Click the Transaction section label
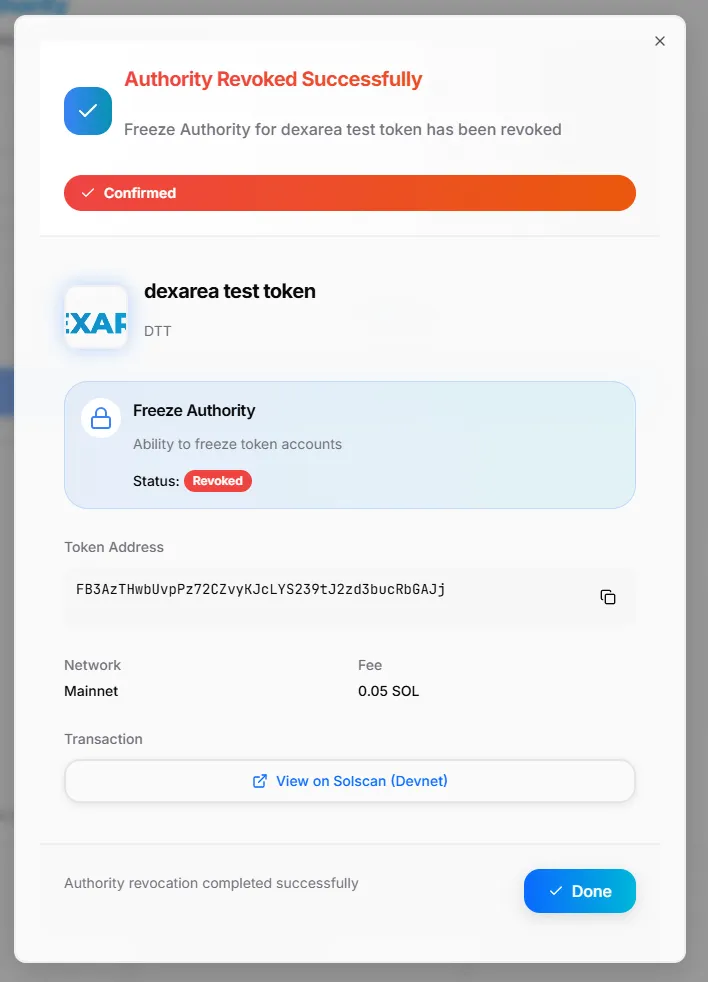This screenshot has width=708, height=982. (103, 739)
